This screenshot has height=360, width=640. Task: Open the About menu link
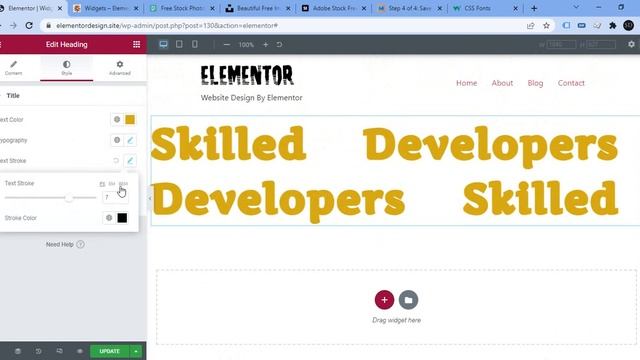(x=502, y=83)
